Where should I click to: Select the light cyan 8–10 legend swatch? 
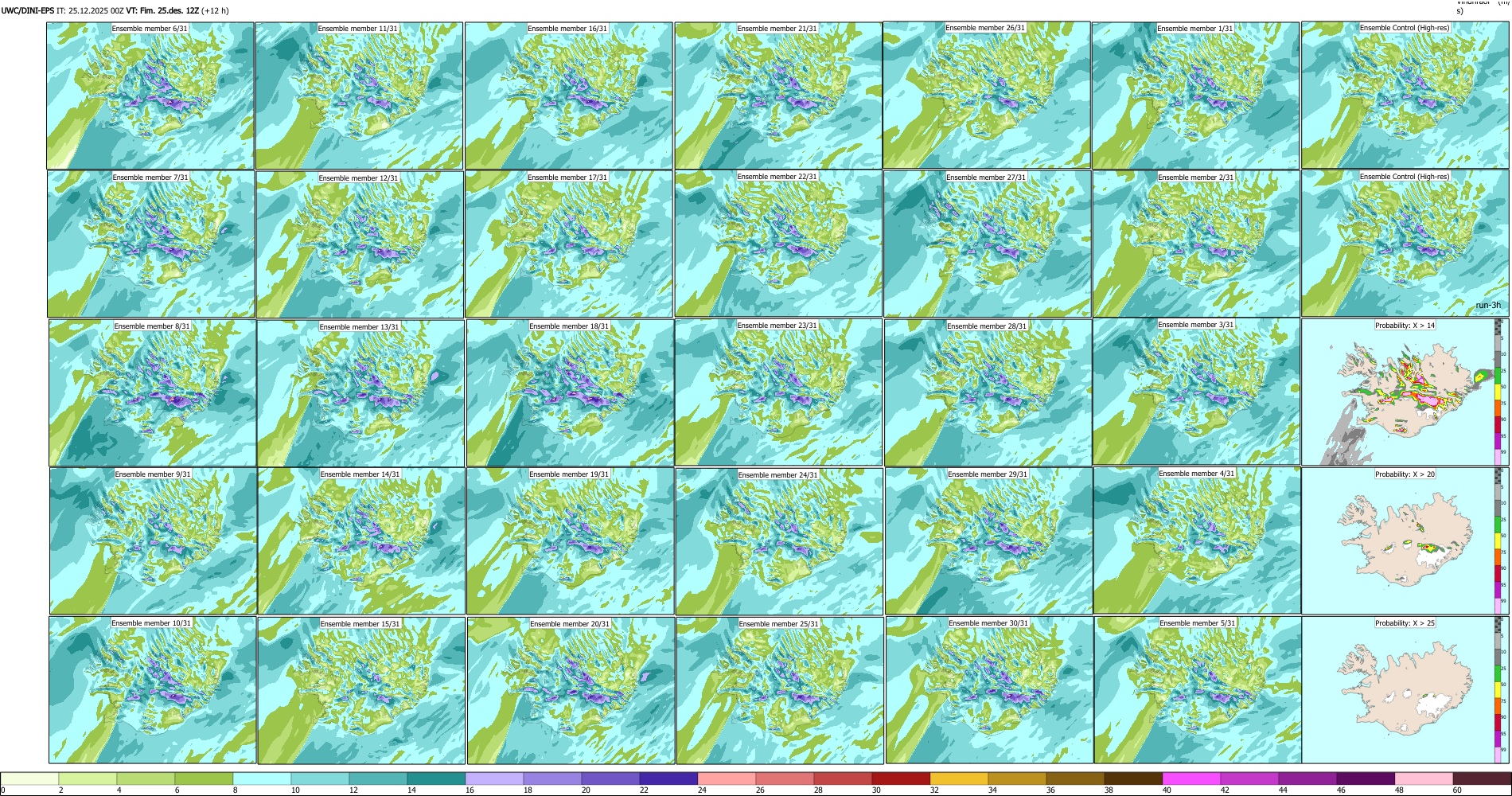(x=262, y=778)
